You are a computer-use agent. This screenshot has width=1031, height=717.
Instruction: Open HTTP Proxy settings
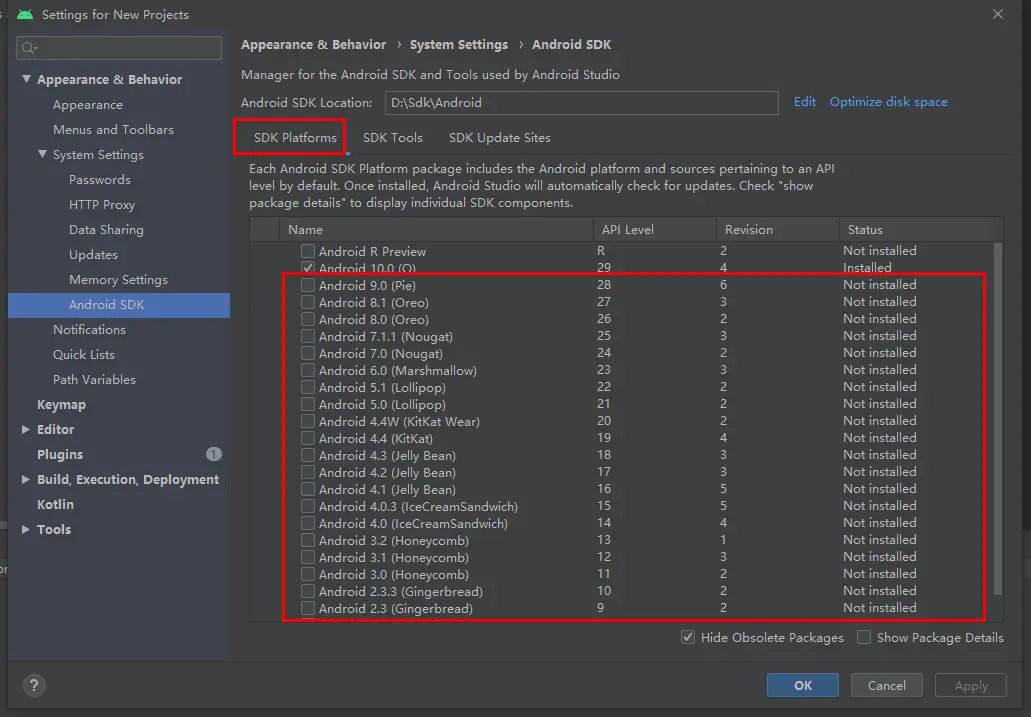coord(102,205)
